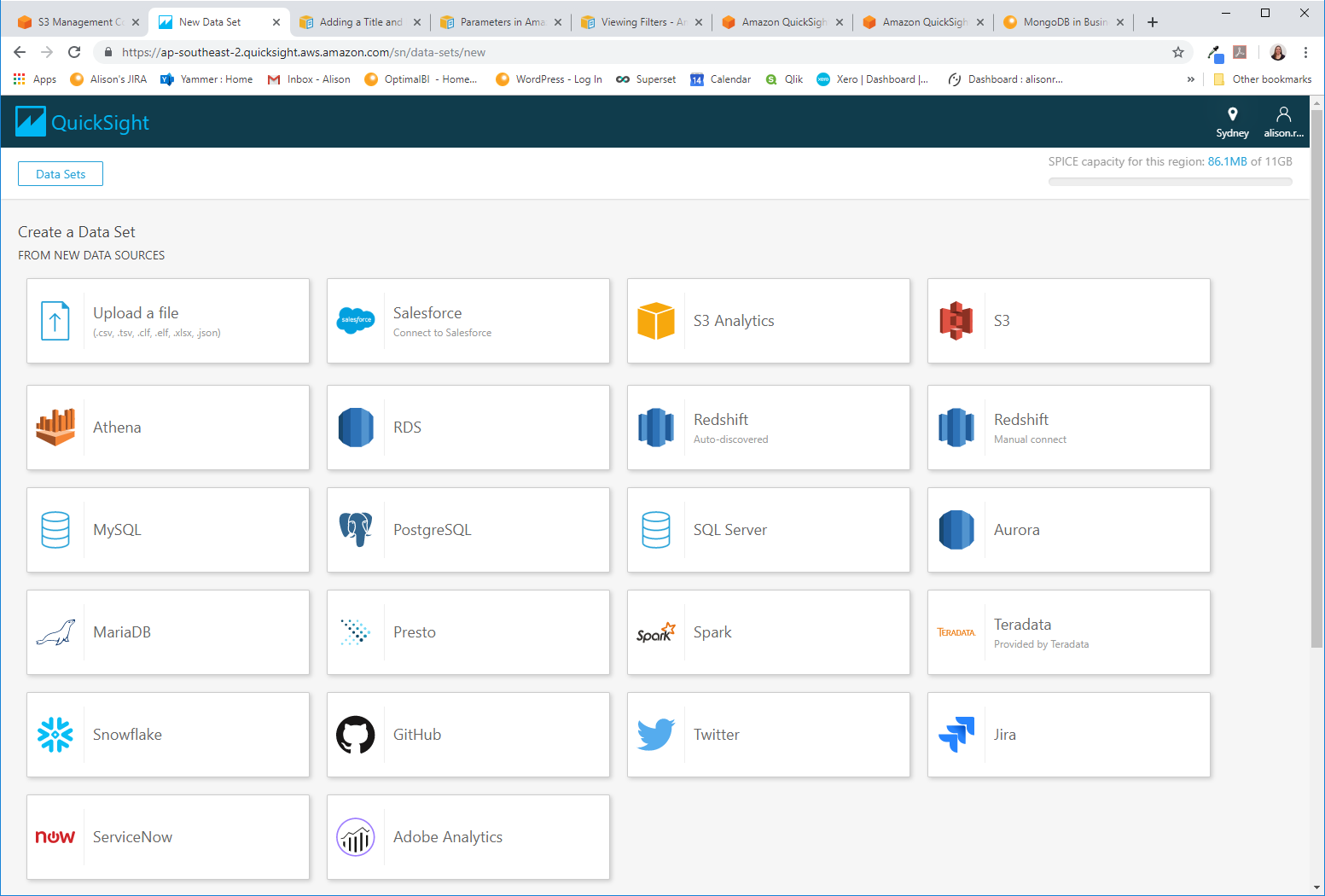Open the alison.r user account menu
The width and height of the screenshot is (1325, 896).
pyautogui.click(x=1283, y=122)
